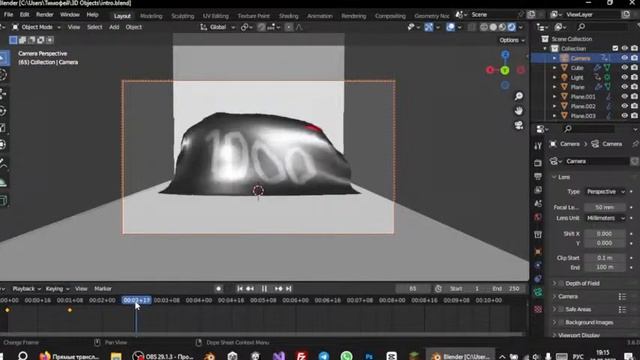Image resolution: width=640 pixels, height=360 pixels.
Task: Open the Global transform orientation dropdown
Action: pyautogui.click(x=218, y=27)
